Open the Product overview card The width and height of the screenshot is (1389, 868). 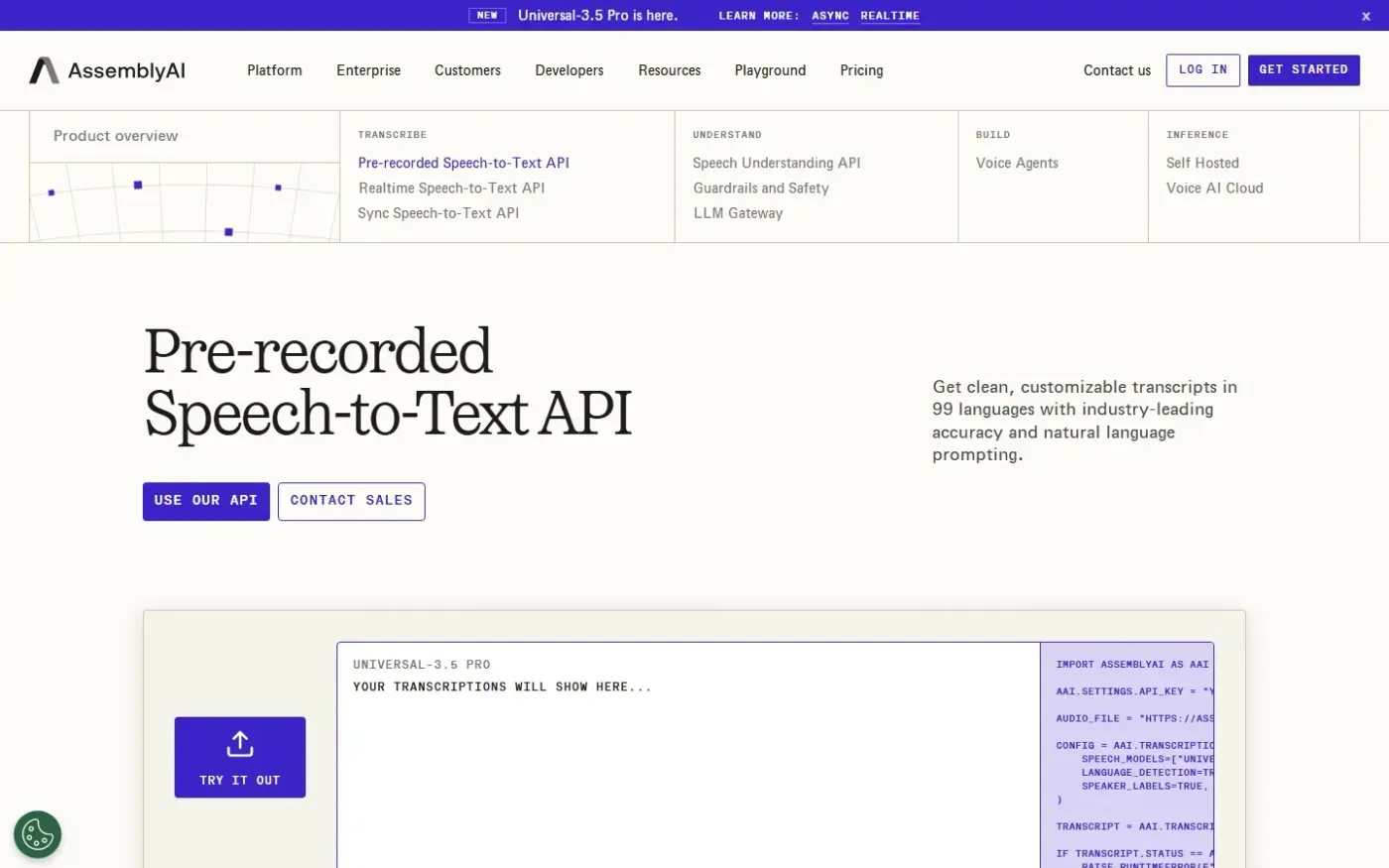[x=185, y=177]
